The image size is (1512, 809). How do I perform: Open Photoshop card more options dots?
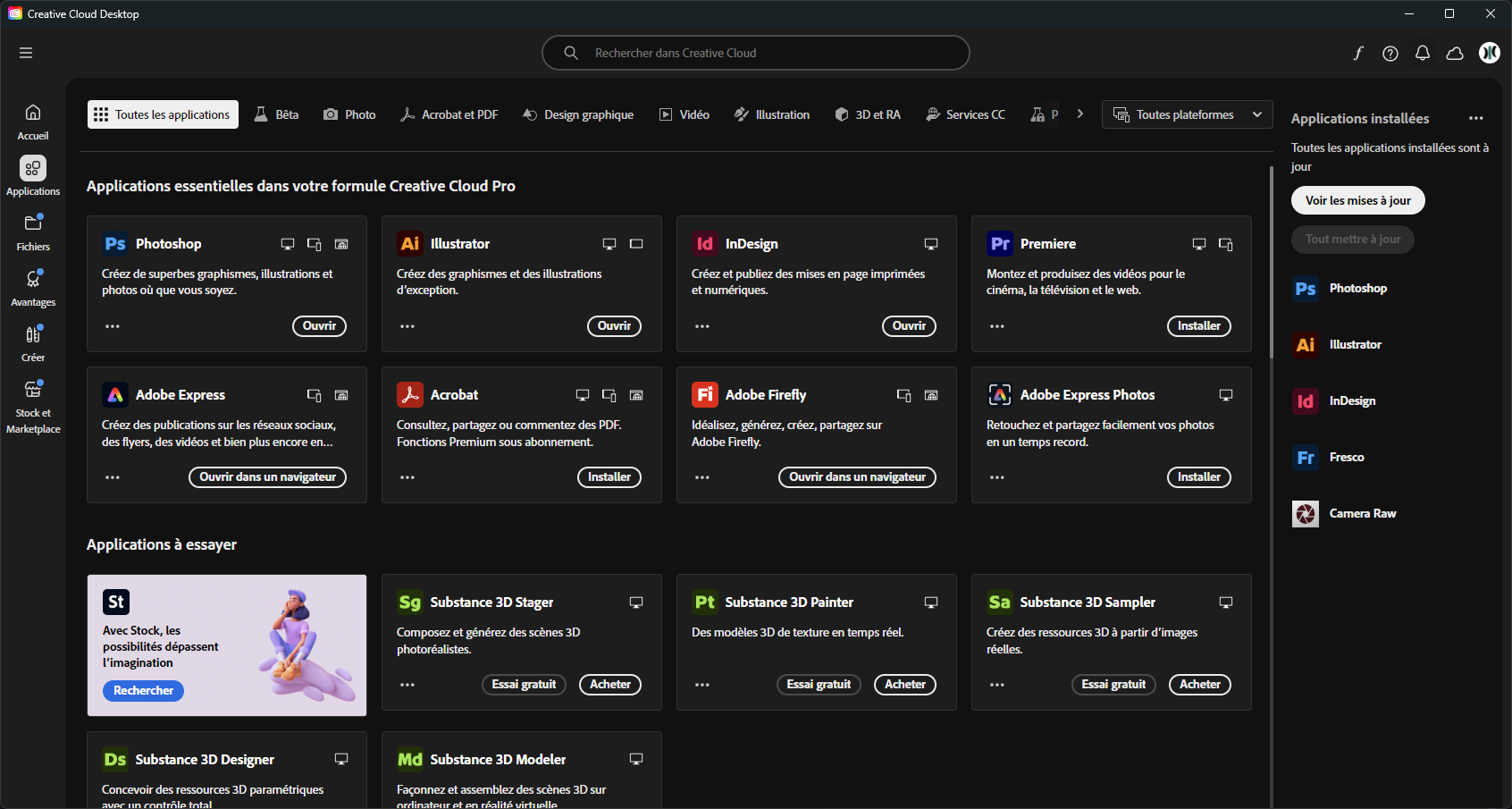click(x=113, y=326)
